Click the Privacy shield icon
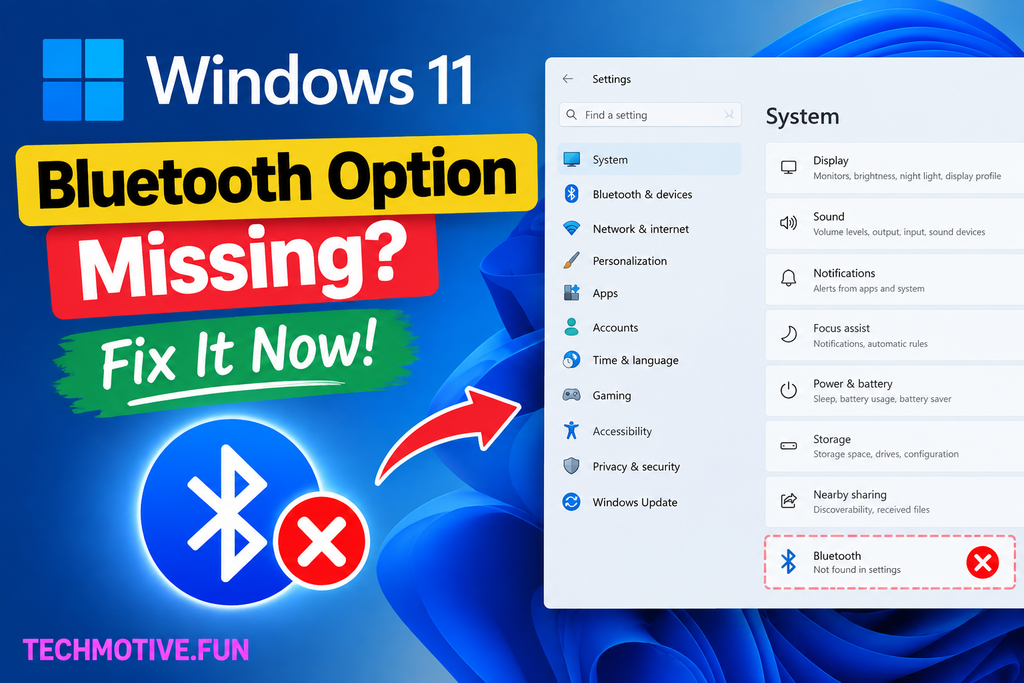The height and width of the screenshot is (683, 1024). [571, 466]
